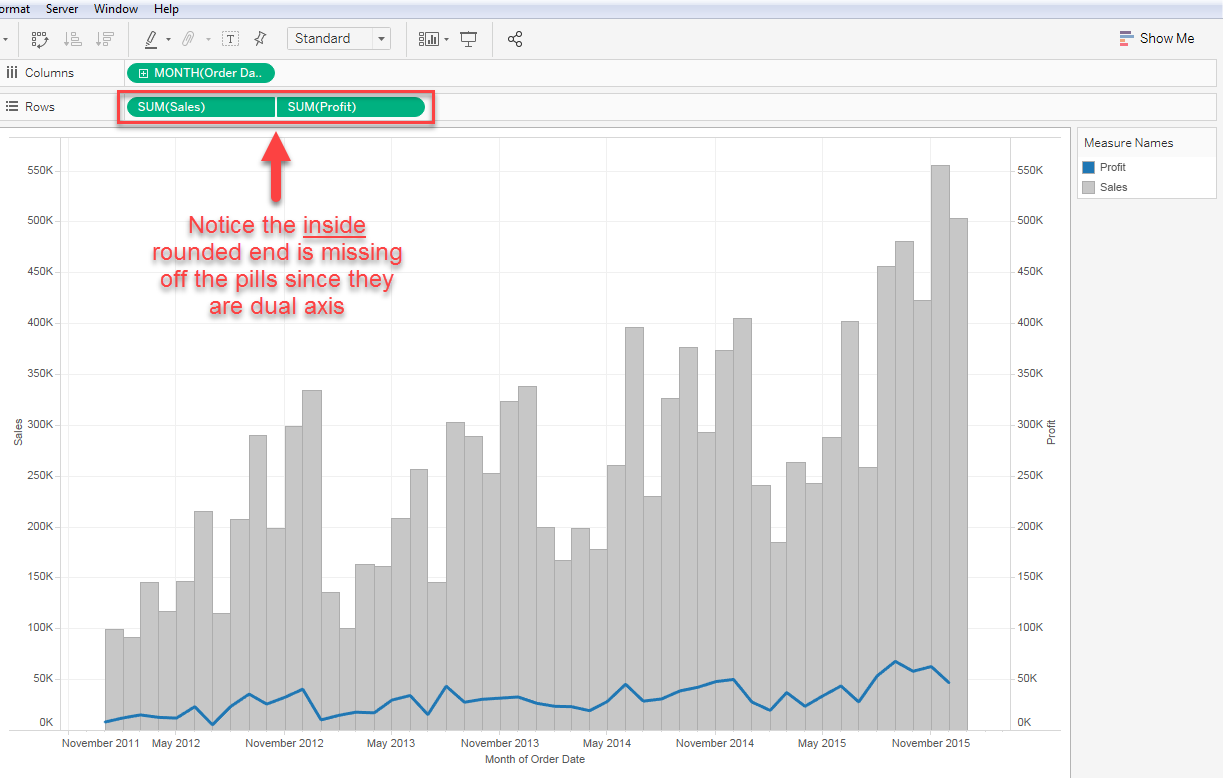Sort the data descending

(x=105, y=39)
